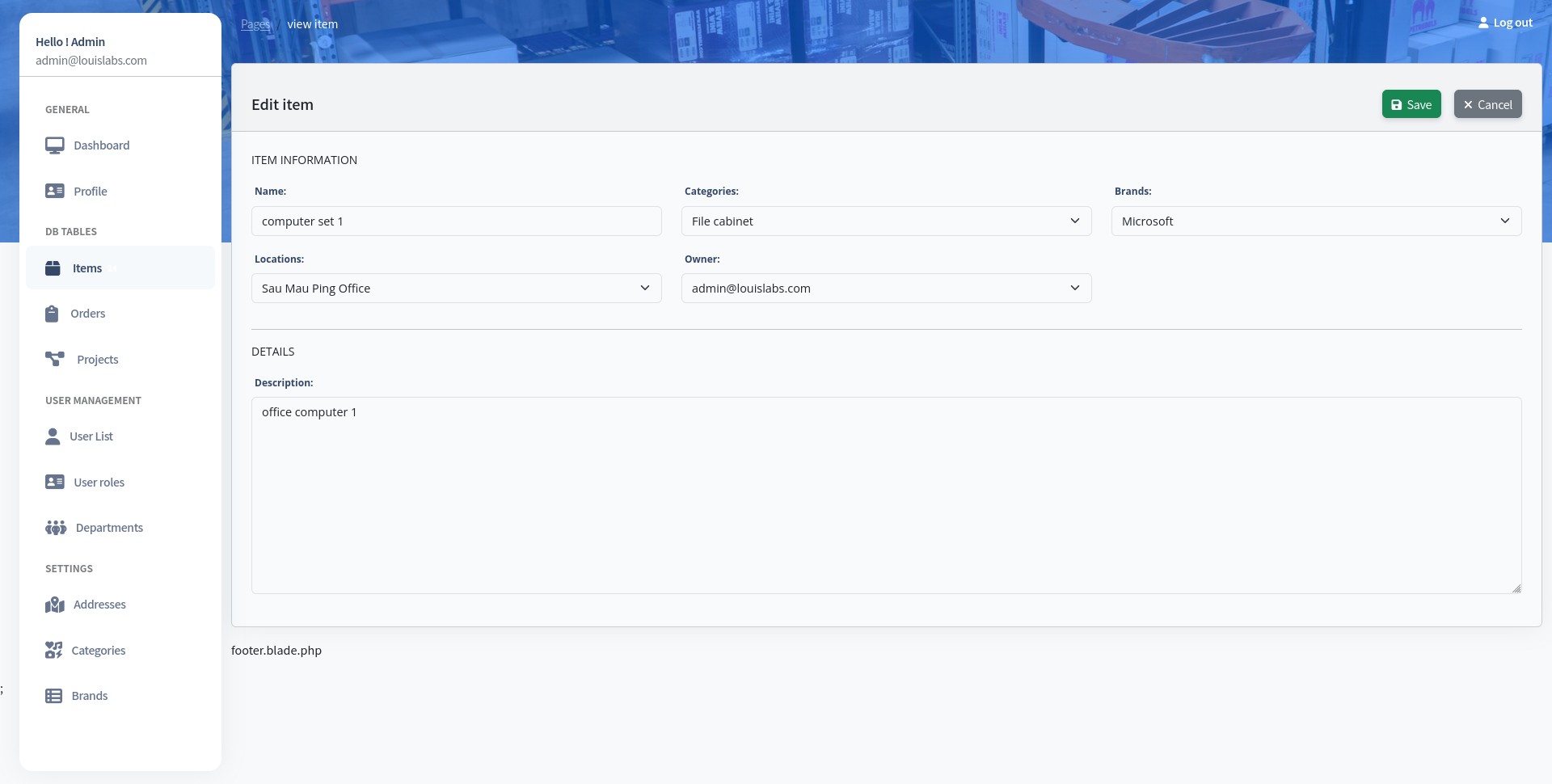Screen dimensions: 1552x784
Task: Click the Orders clipboard icon
Action: click(x=52, y=314)
